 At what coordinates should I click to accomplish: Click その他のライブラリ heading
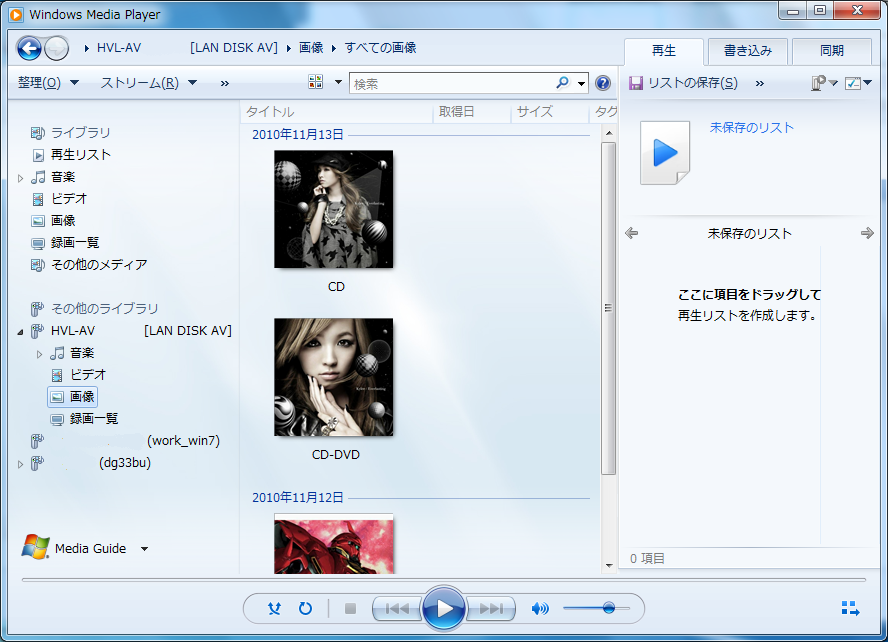pyautogui.click(x=105, y=309)
